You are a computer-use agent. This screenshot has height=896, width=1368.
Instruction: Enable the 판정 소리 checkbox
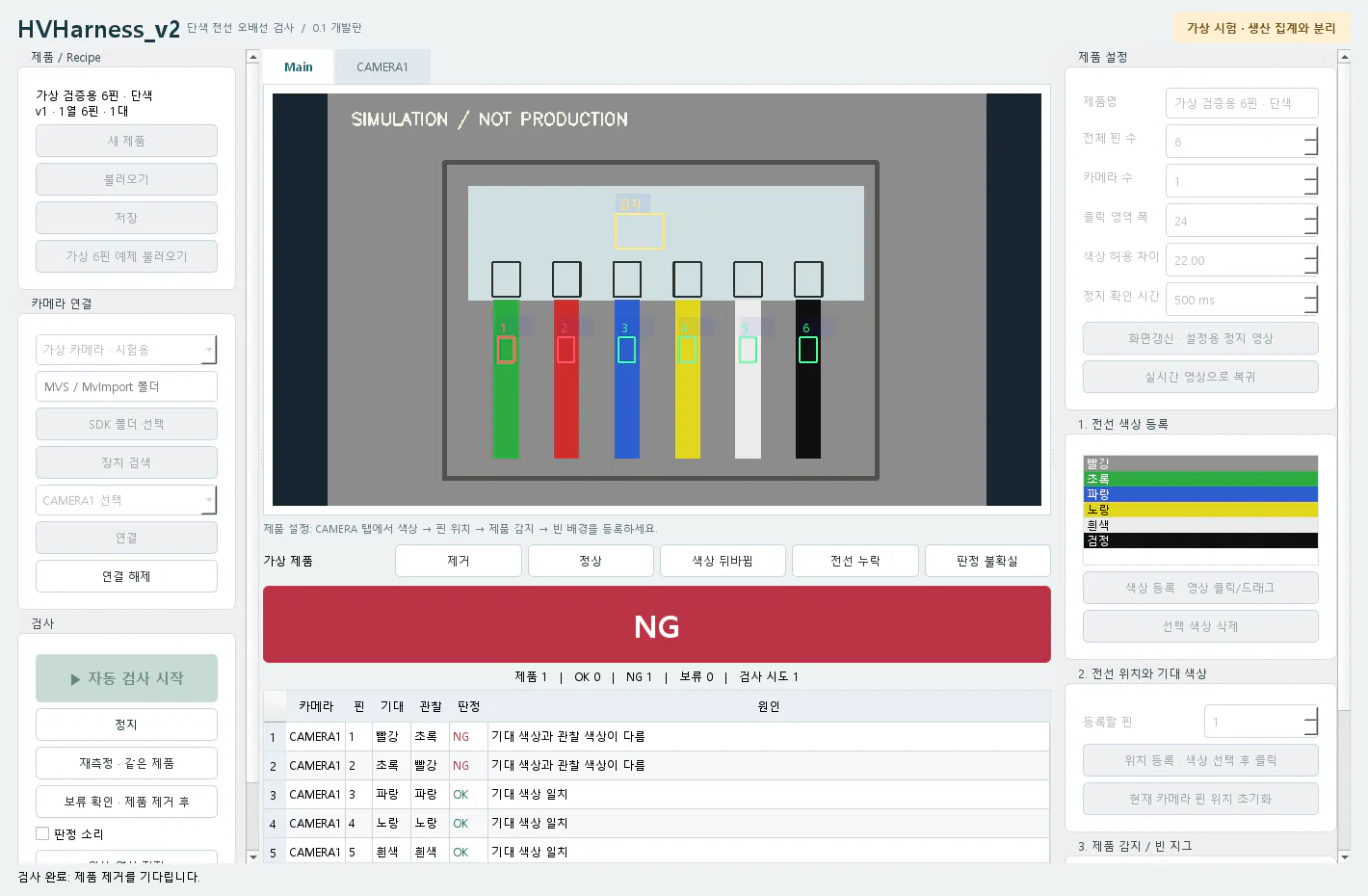tap(42, 834)
